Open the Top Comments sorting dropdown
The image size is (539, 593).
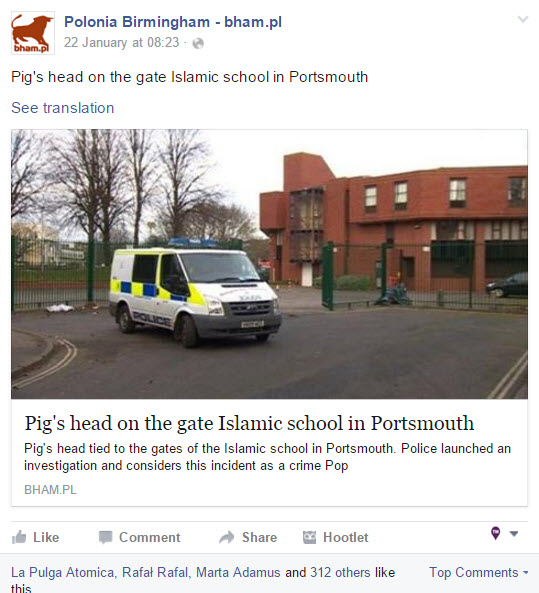pyautogui.click(x=478, y=573)
